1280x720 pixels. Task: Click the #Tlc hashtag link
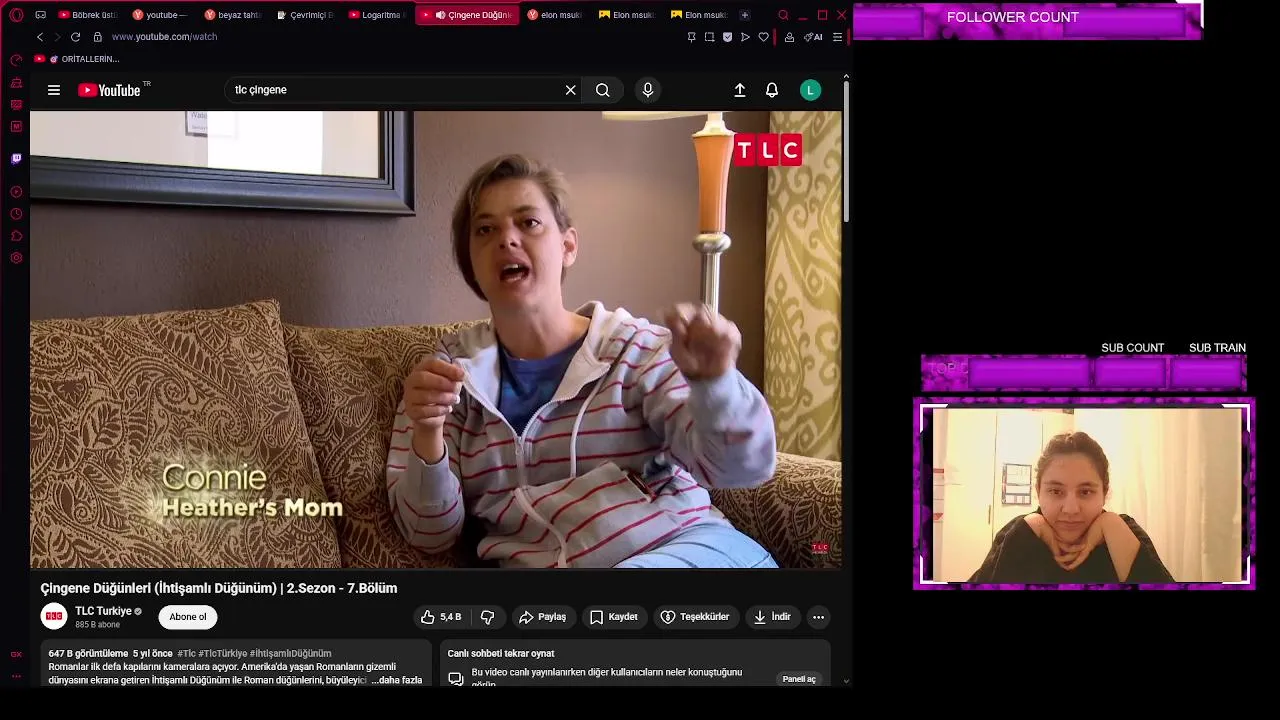click(x=186, y=653)
